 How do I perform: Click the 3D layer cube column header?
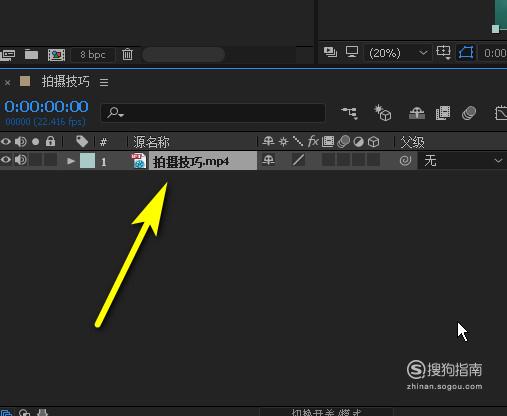coord(374,142)
